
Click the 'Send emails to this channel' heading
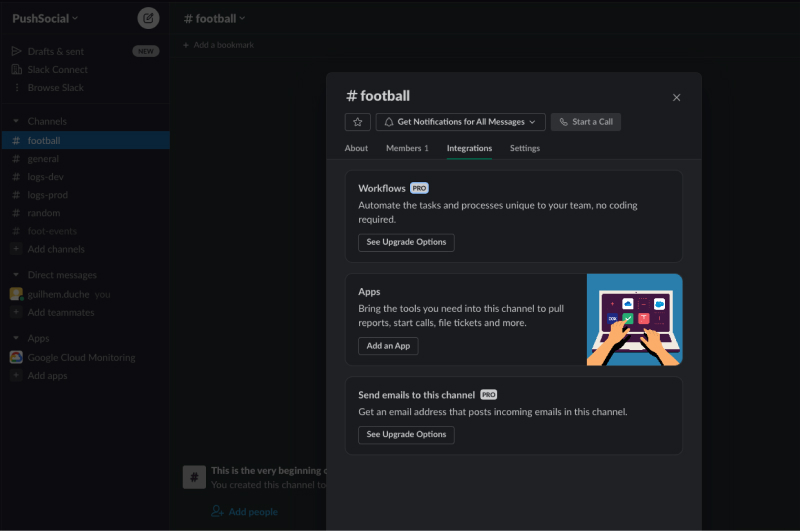[416, 395]
